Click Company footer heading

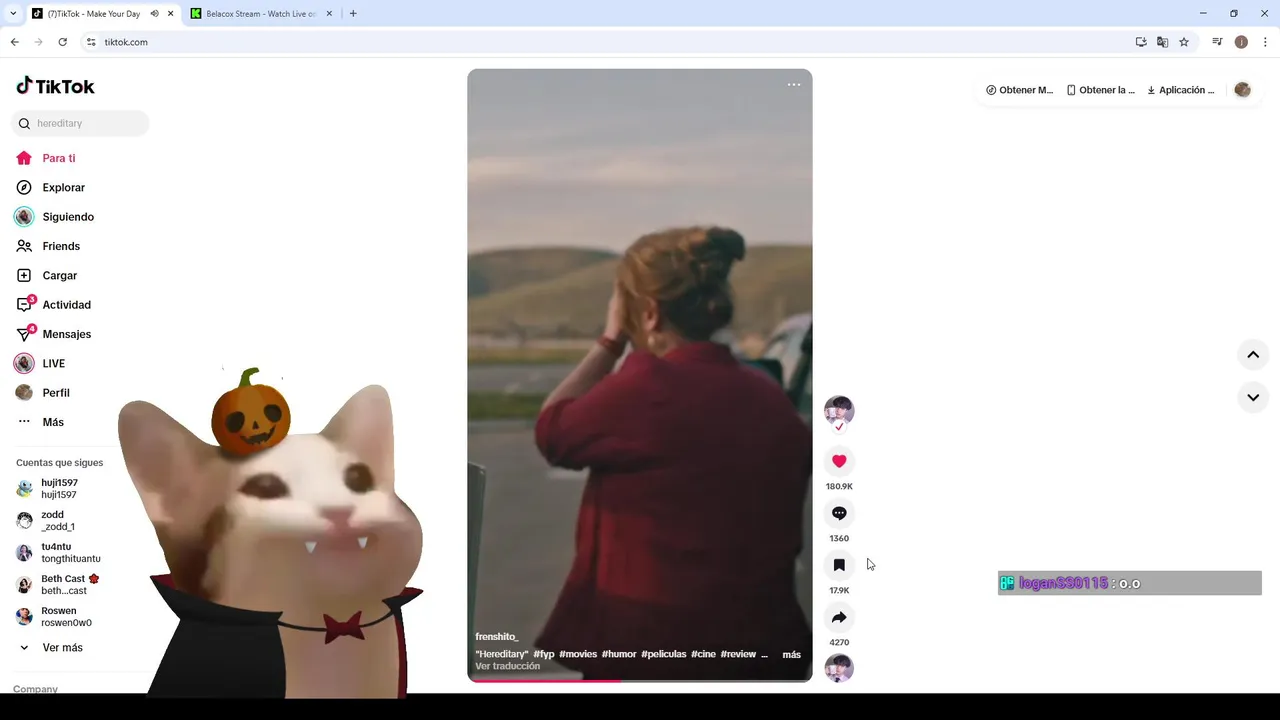point(35,689)
